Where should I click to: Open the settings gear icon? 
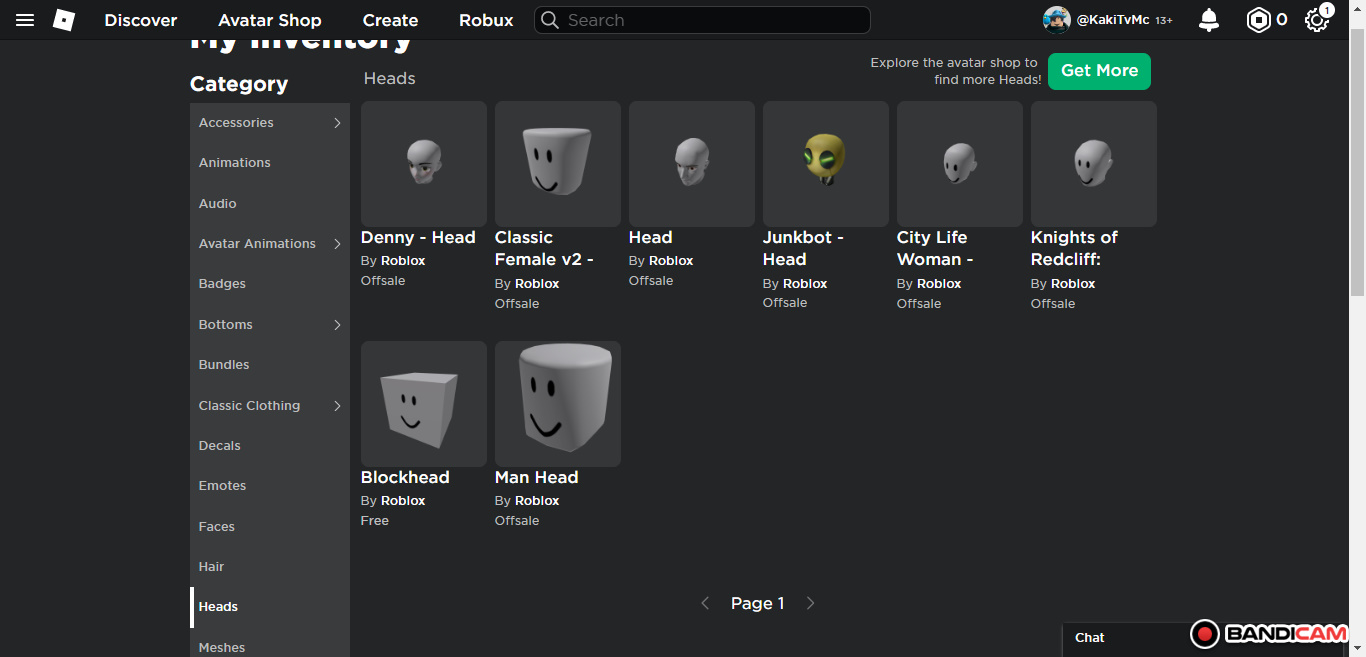click(1316, 20)
